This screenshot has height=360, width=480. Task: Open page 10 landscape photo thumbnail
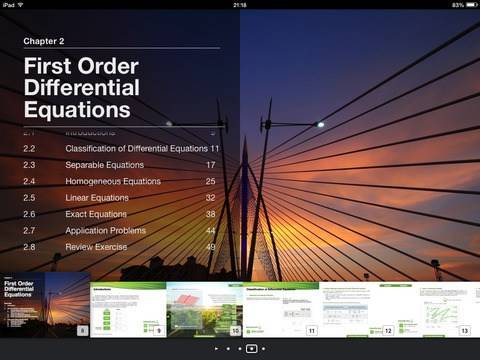(x=204, y=310)
